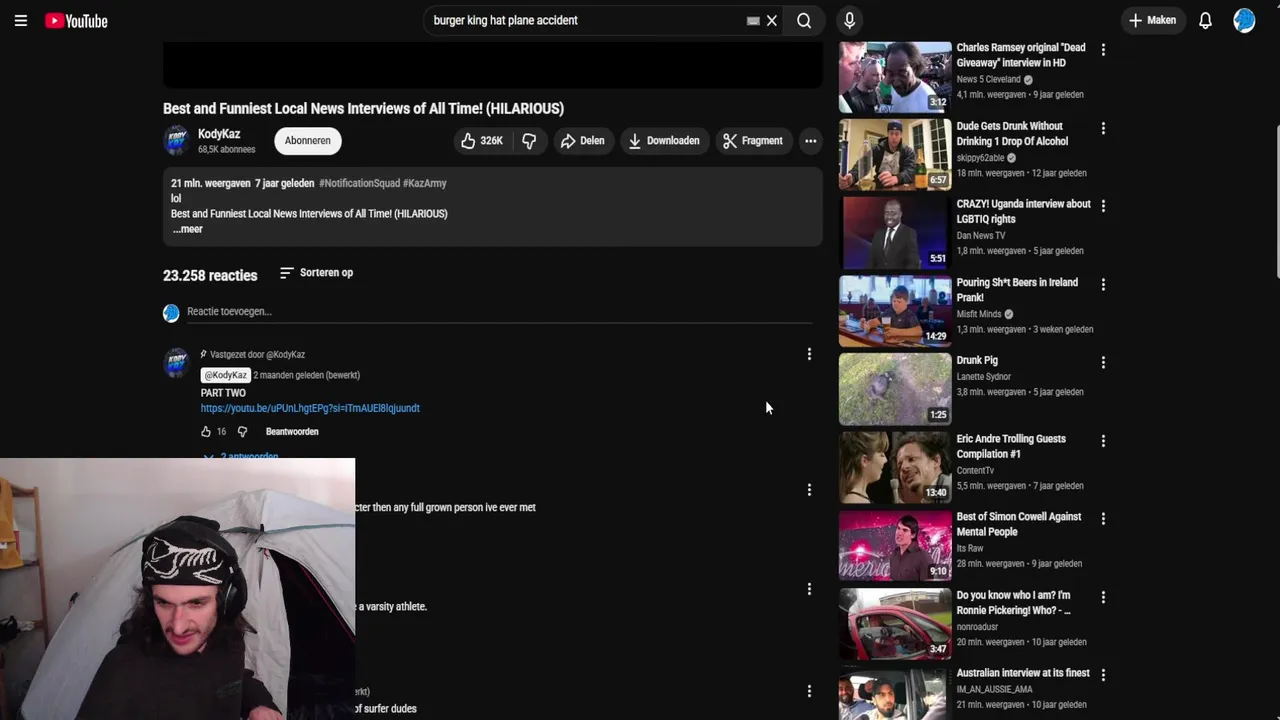Open the KodyKaz channel avatar

coord(177,141)
